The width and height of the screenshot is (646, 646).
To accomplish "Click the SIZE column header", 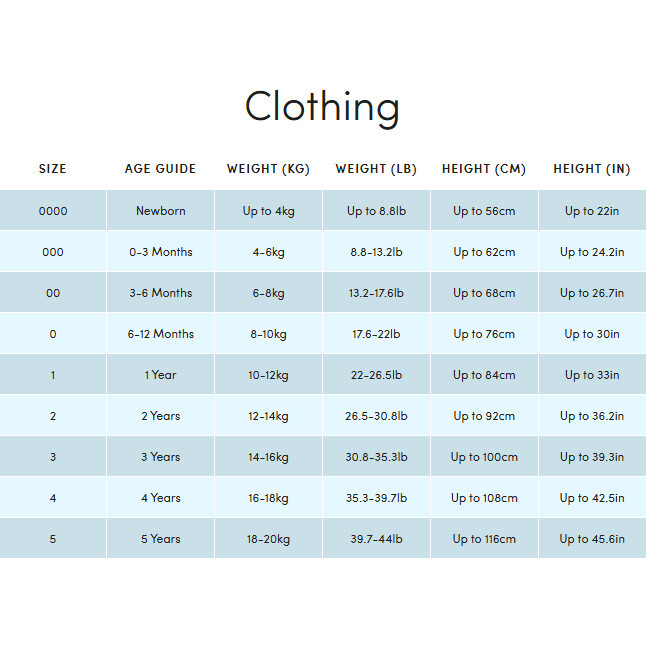I will [53, 169].
